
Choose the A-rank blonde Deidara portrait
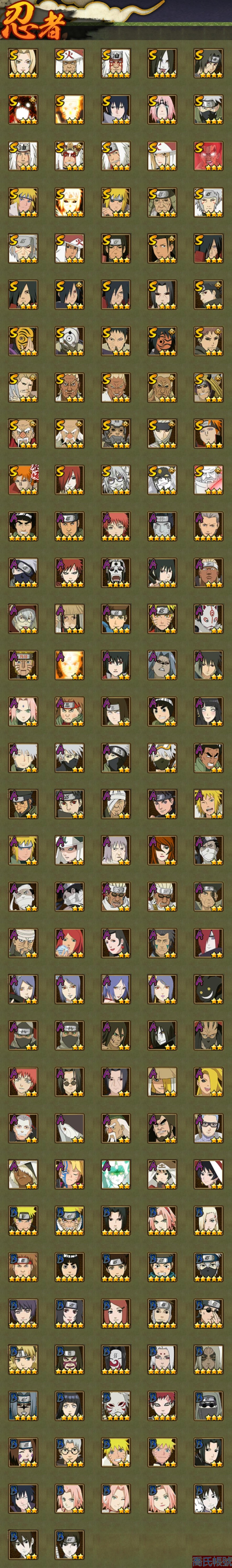pos(208,1081)
